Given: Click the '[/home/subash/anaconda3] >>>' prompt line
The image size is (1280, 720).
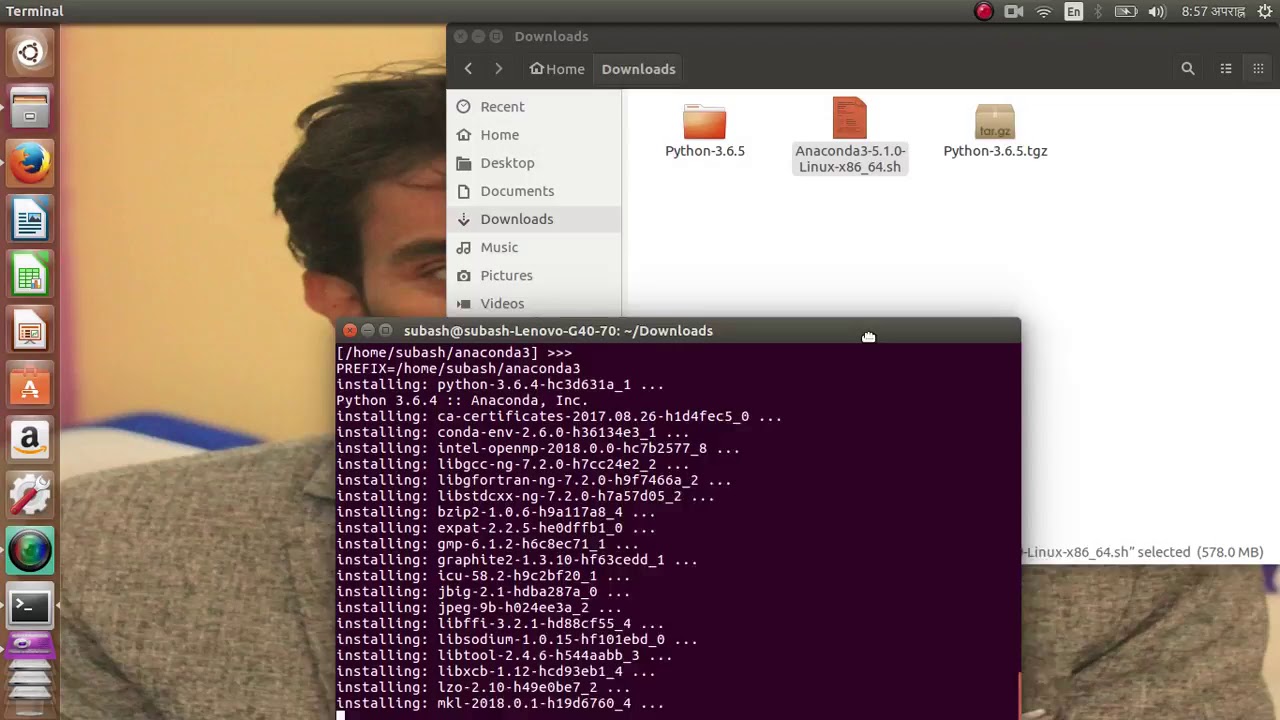Looking at the screenshot, I should point(454,353).
